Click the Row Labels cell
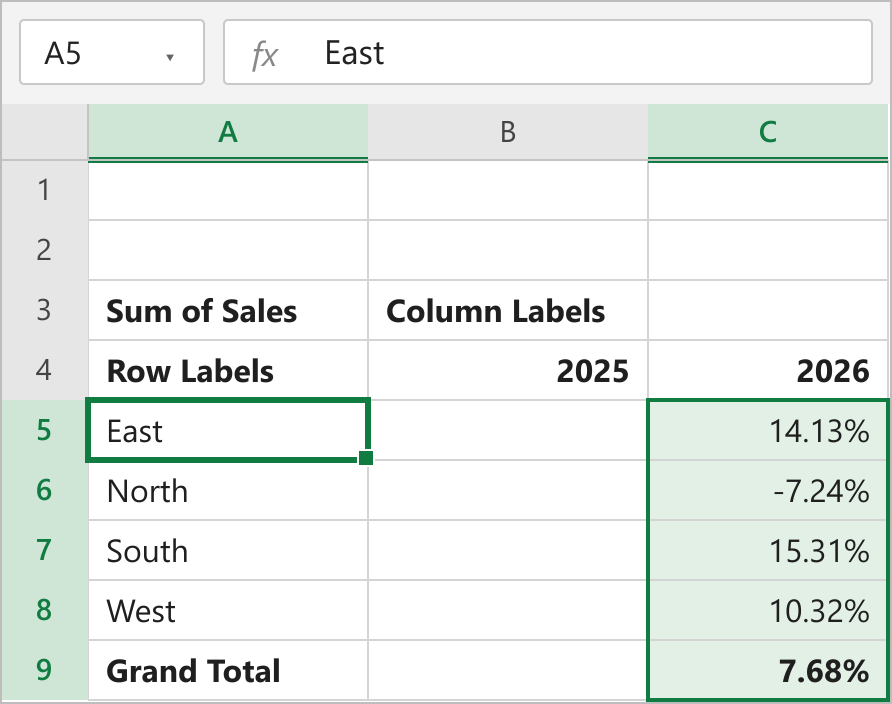This screenshot has width=892, height=704. [228, 370]
